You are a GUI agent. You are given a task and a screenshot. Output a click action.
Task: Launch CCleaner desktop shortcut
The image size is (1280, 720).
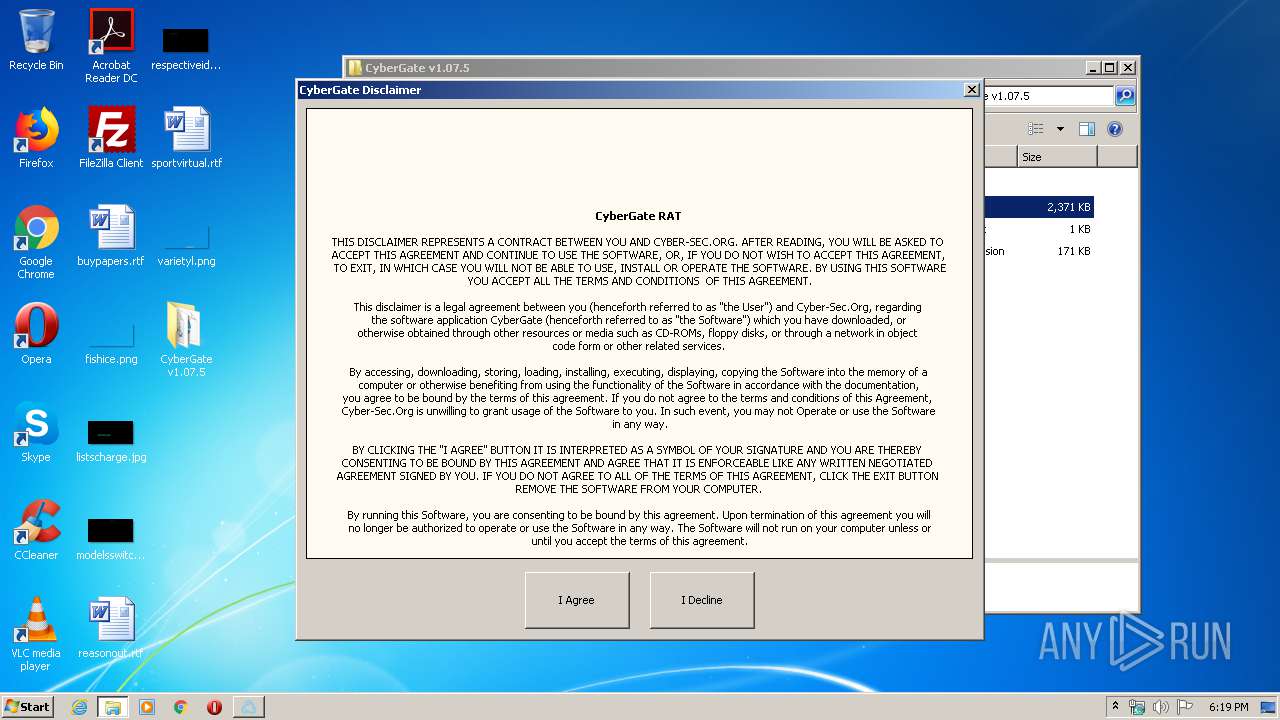36,530
